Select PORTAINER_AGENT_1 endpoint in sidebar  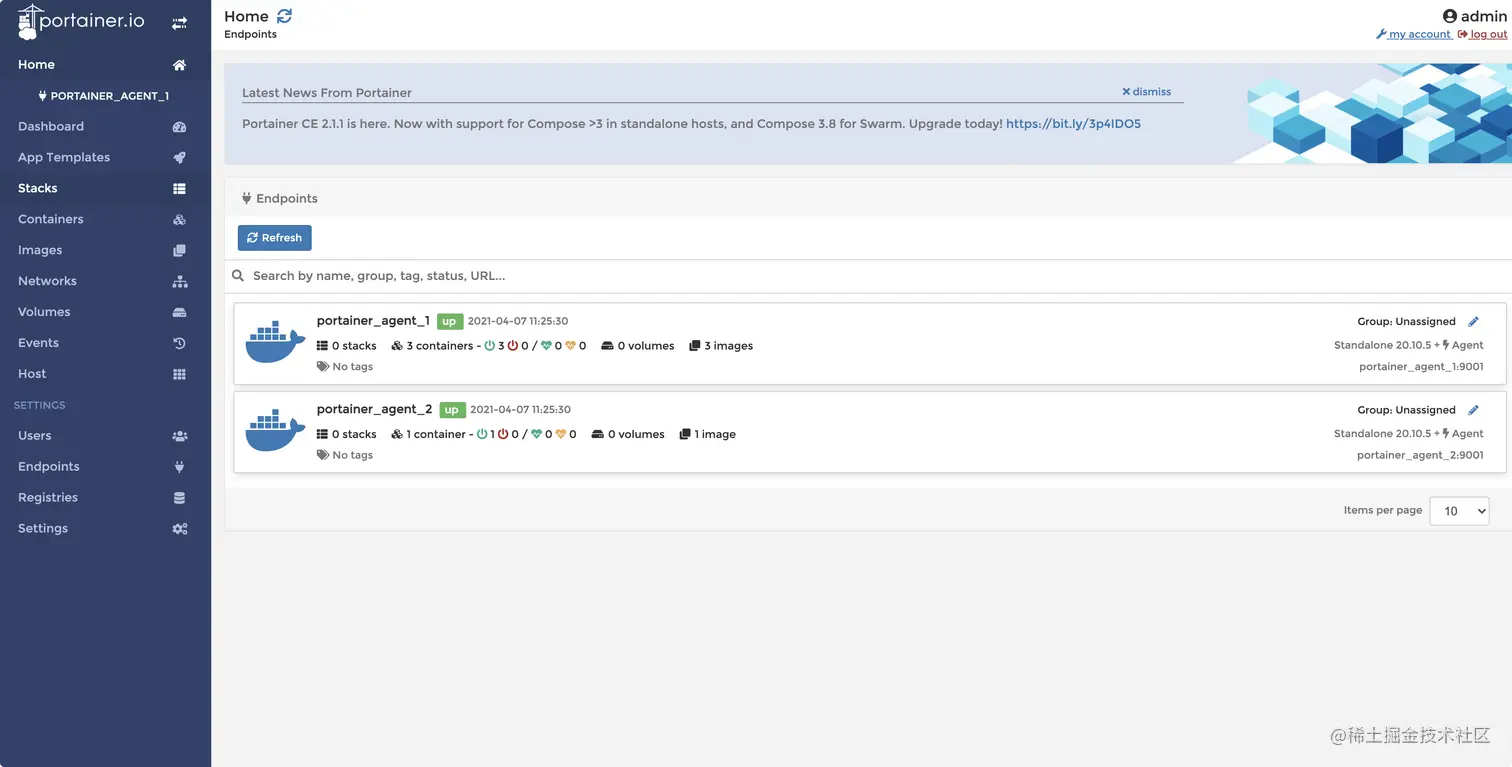pos(104,97)
